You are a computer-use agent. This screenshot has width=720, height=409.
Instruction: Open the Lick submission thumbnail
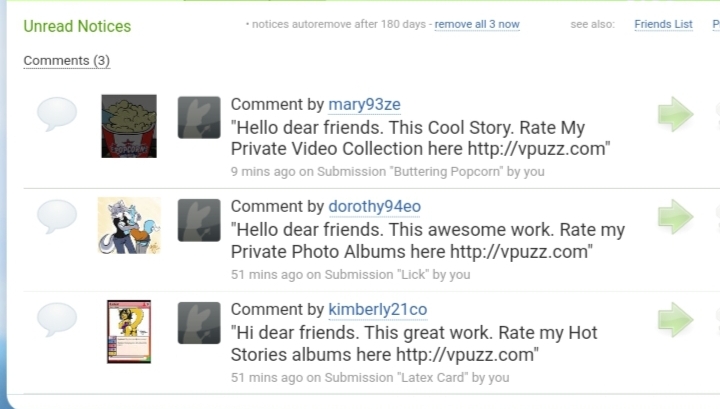[x=129, y=226]
